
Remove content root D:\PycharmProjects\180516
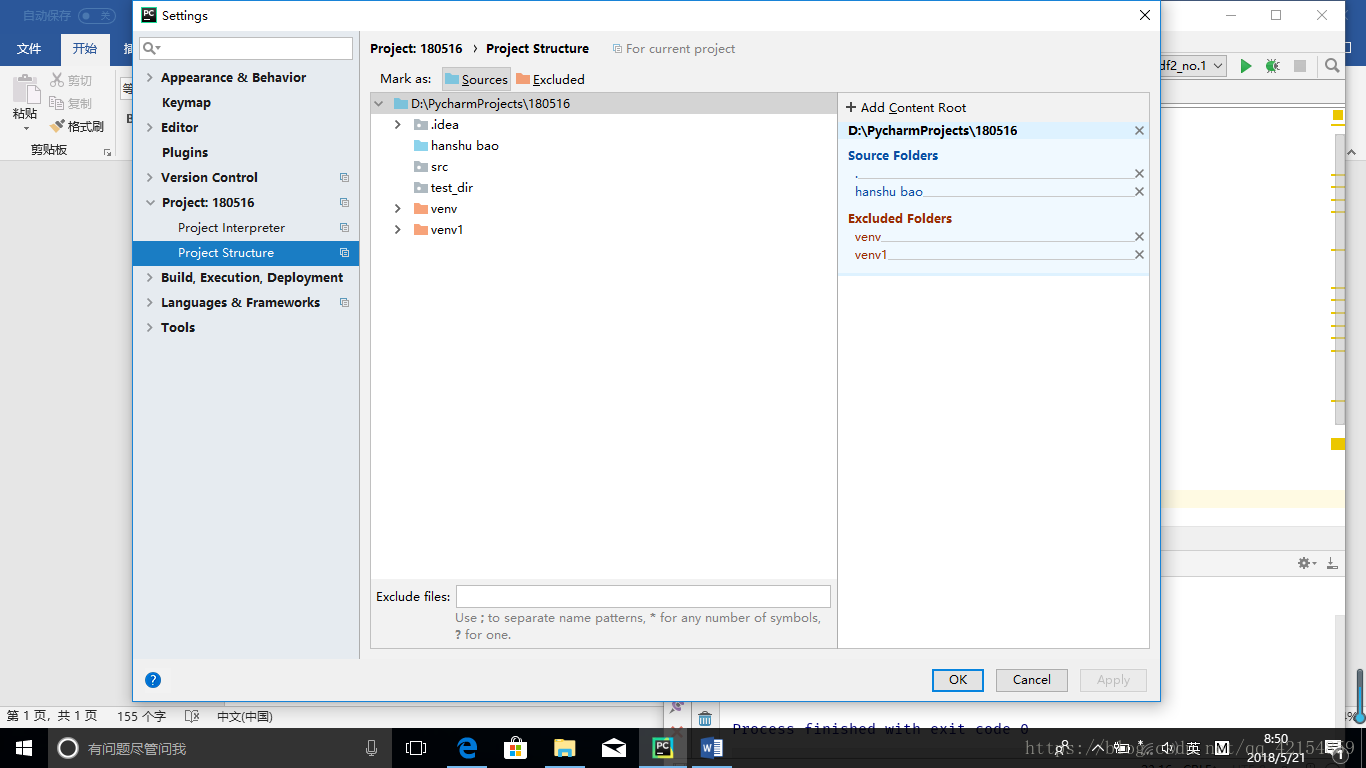pyautogui.click(x=1139, y=131)
